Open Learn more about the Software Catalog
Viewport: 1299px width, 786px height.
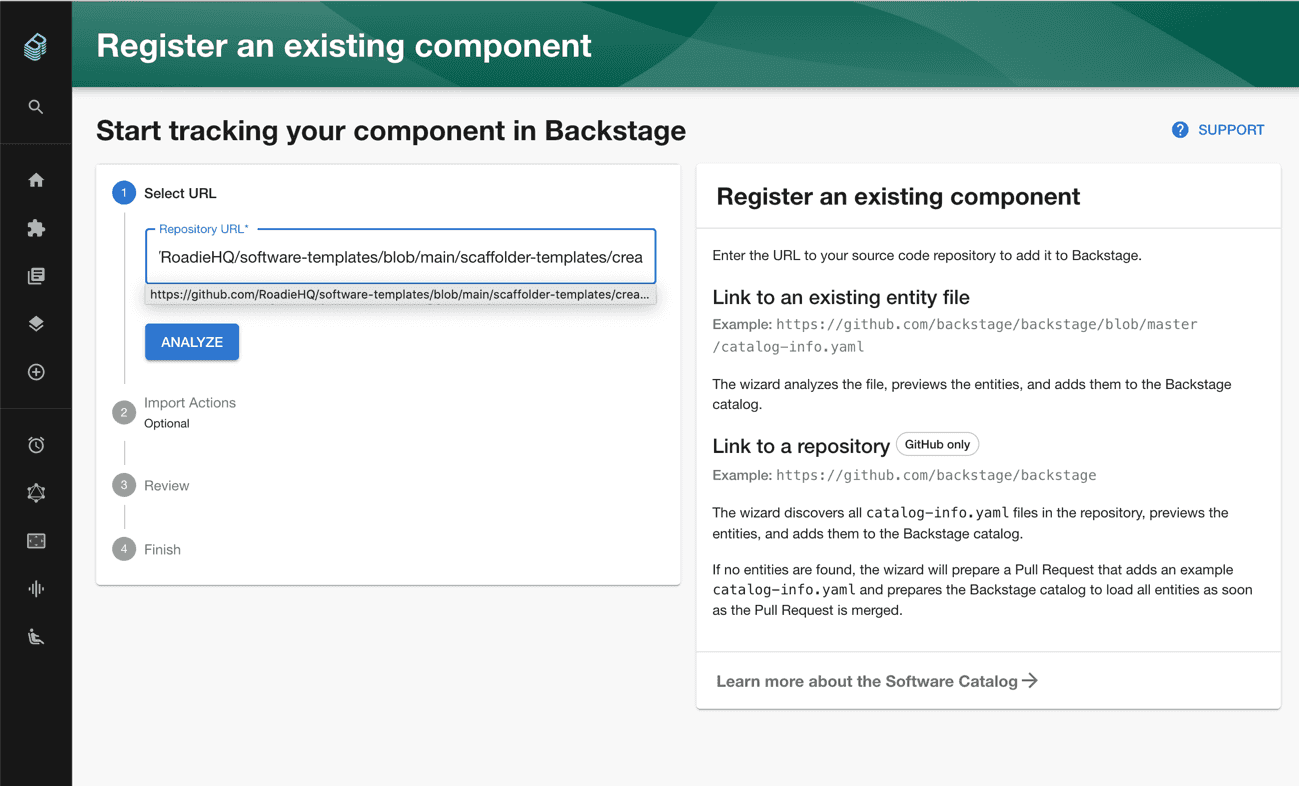[877, 681]
